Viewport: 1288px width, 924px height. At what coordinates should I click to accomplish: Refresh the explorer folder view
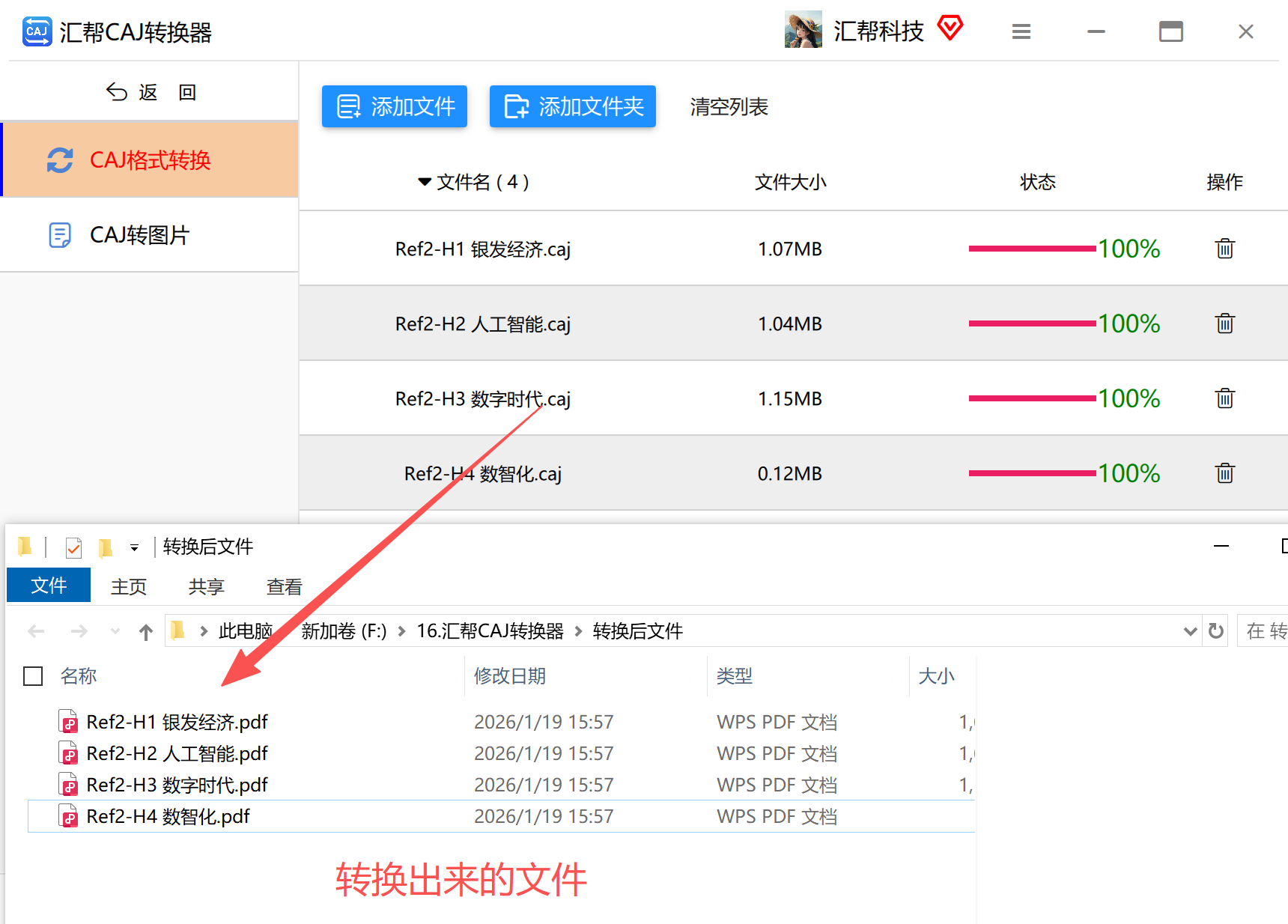click(1216, 631)
